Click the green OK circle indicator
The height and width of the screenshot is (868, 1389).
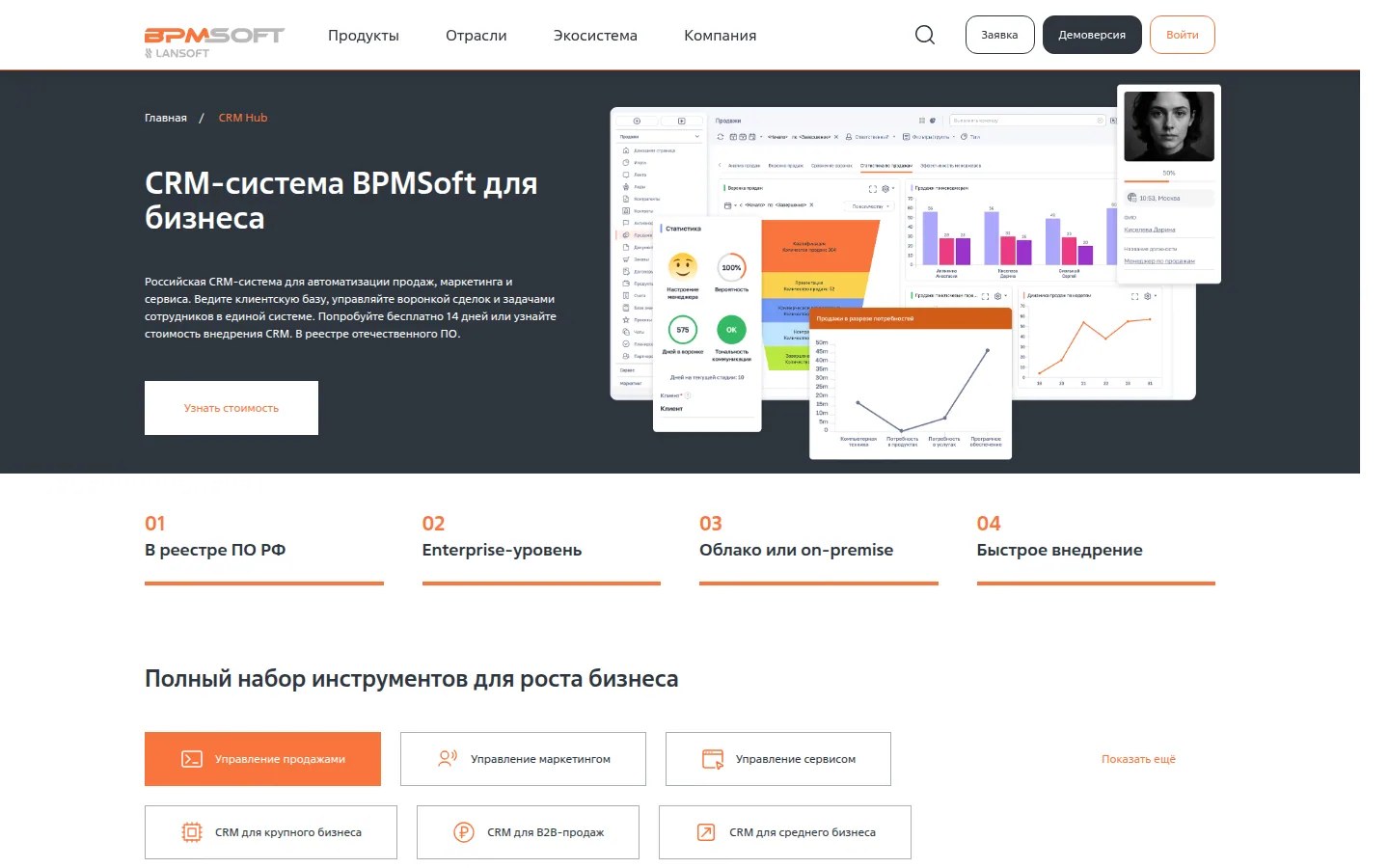click(731, 329)
